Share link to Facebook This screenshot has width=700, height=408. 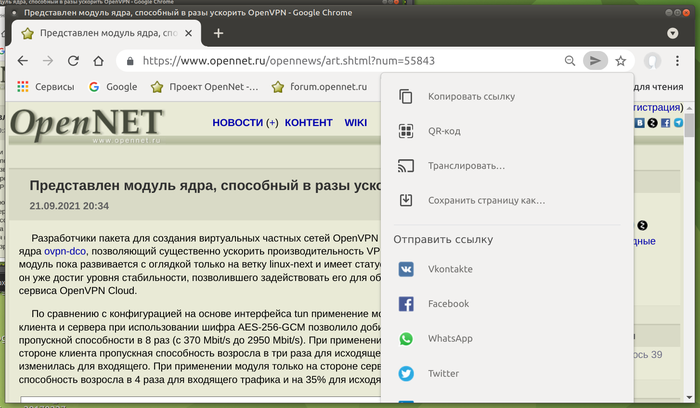[x=447, y=304]
